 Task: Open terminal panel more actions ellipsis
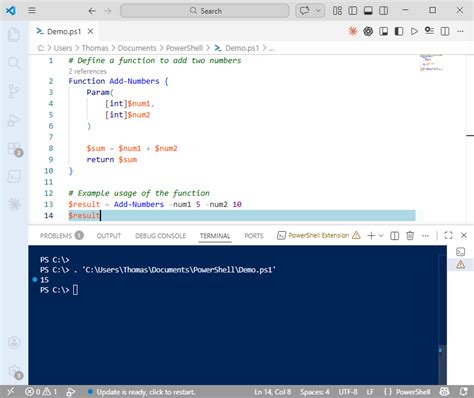[425, 236]
